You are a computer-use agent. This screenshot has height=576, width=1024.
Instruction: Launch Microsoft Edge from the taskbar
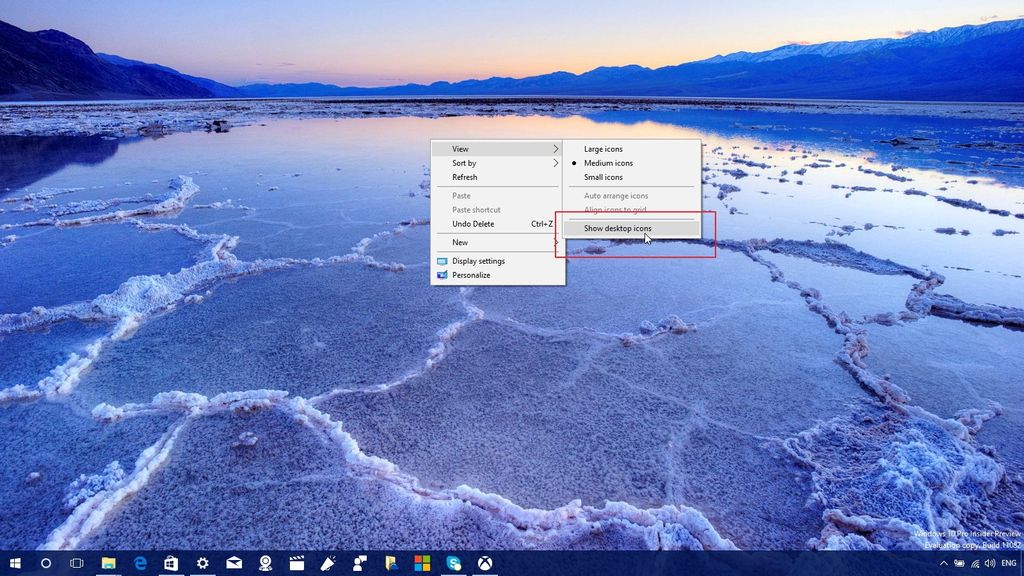140,564
